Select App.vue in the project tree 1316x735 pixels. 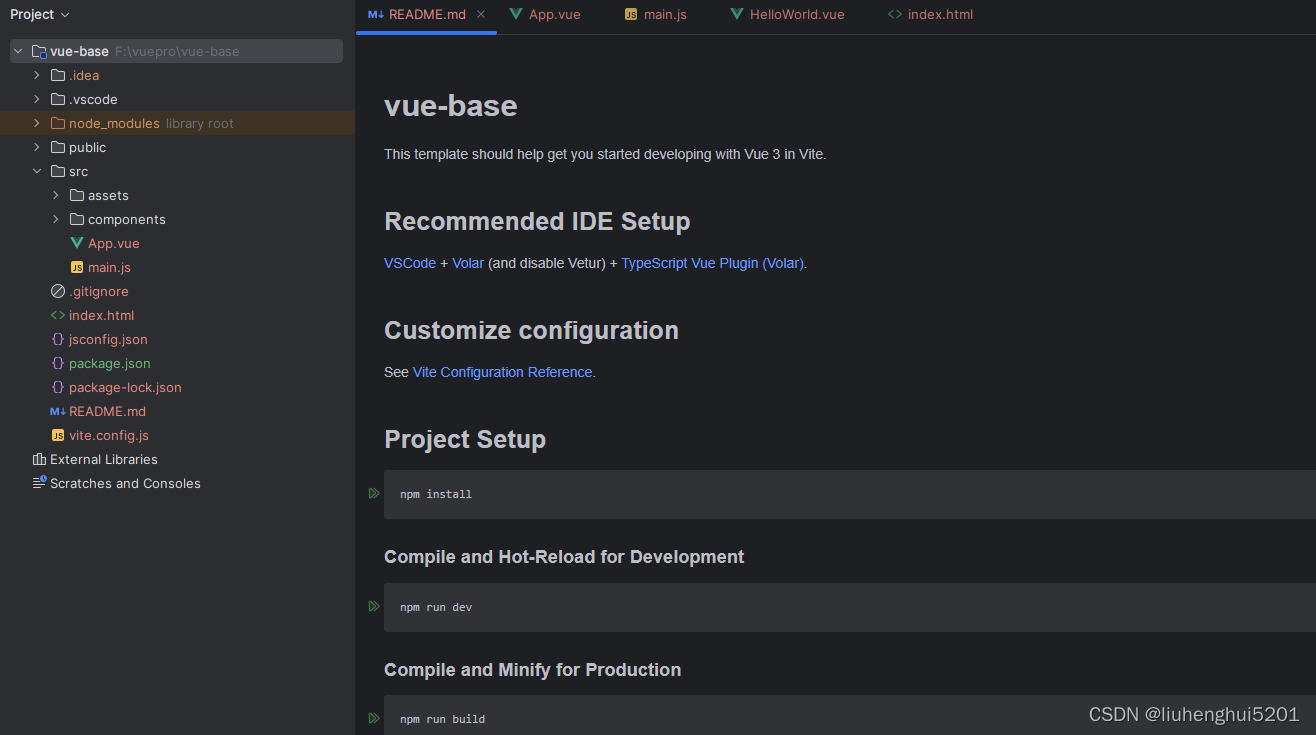114,243
